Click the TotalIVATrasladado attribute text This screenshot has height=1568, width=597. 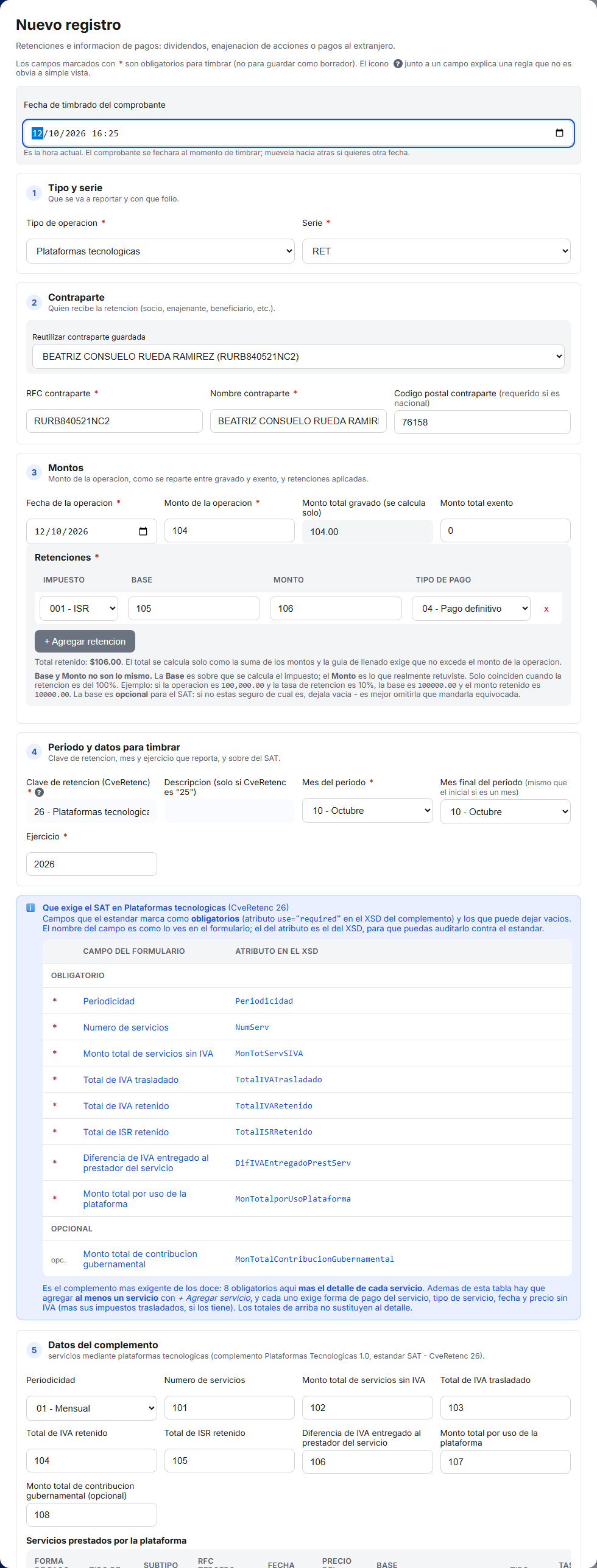(278, 1080)
